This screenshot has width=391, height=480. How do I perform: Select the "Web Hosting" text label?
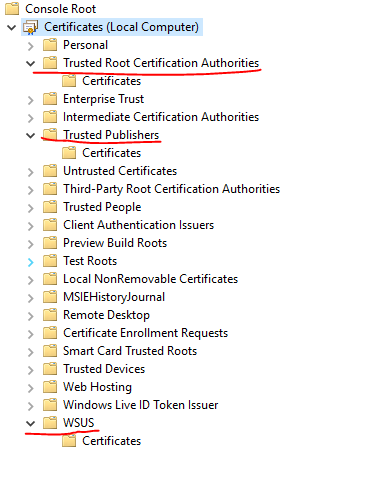97,387
